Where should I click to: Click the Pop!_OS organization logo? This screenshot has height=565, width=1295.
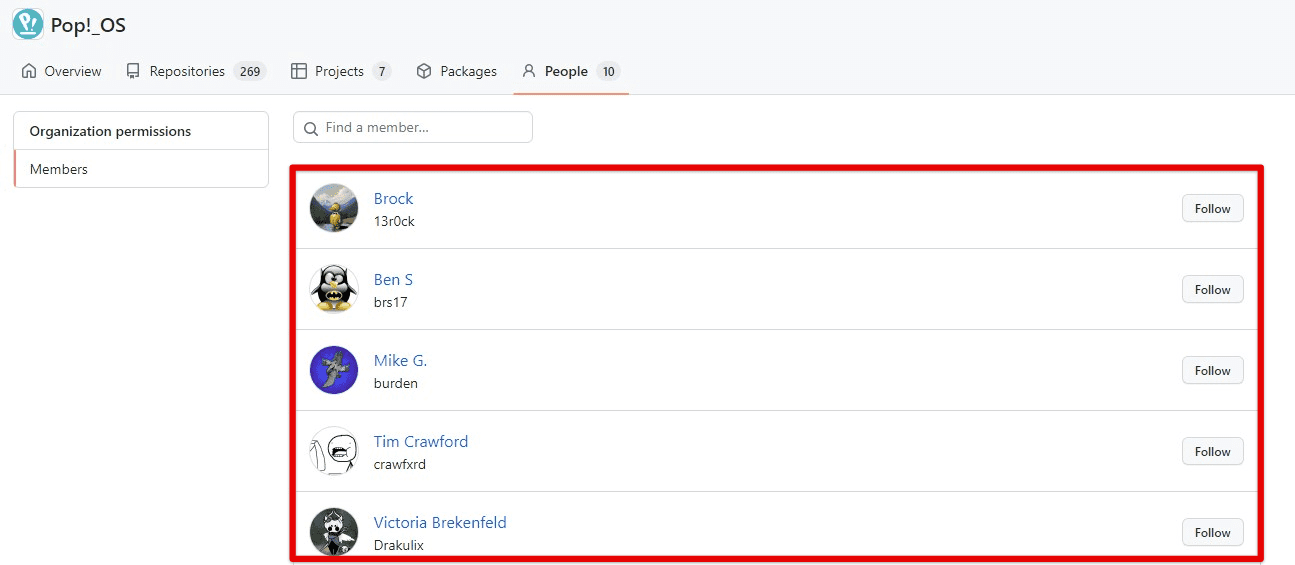click(x=28, y=24)
